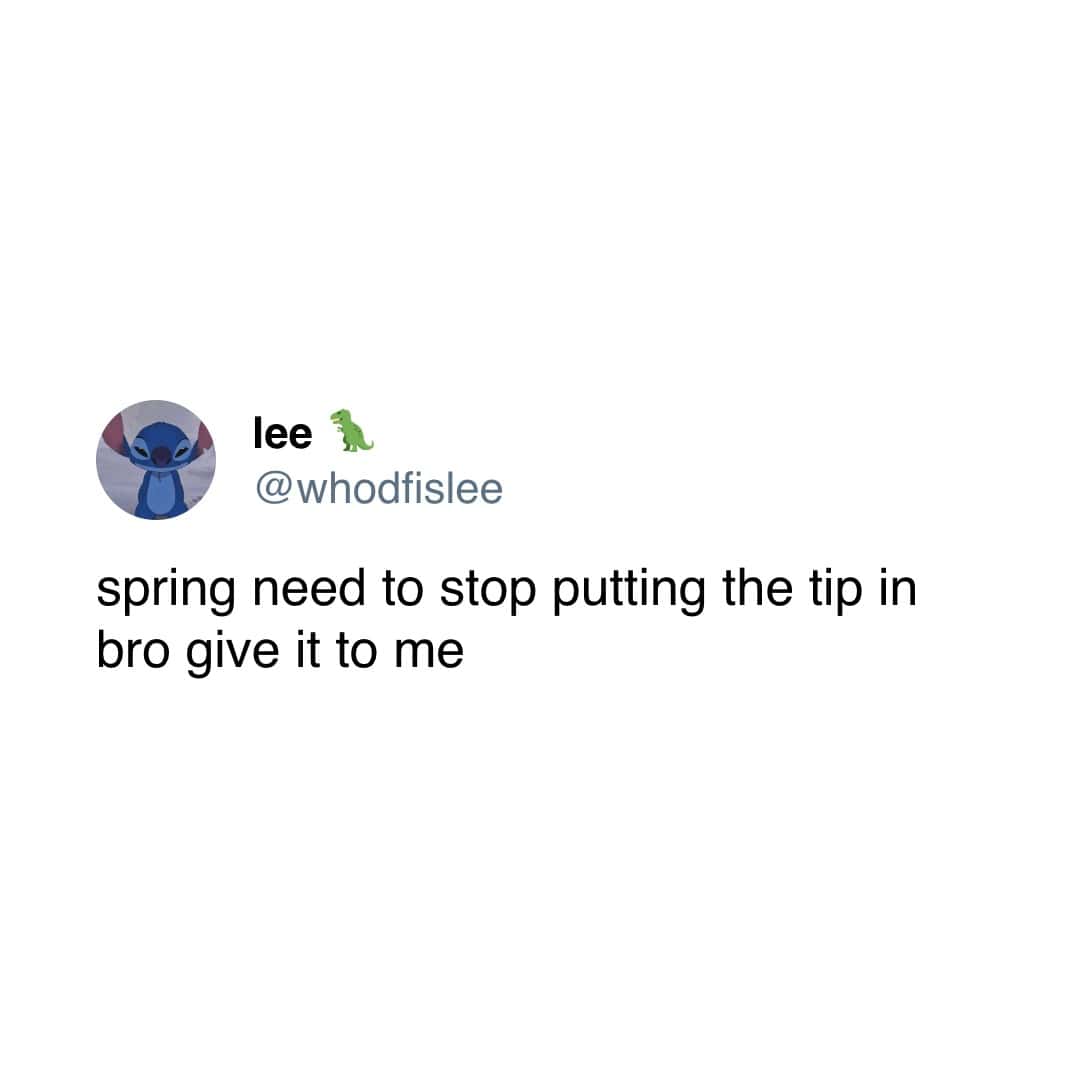Click the word bro in tweet
Image resolution: width=1080 pixels, height=1080 pixels.
(133, 650)
